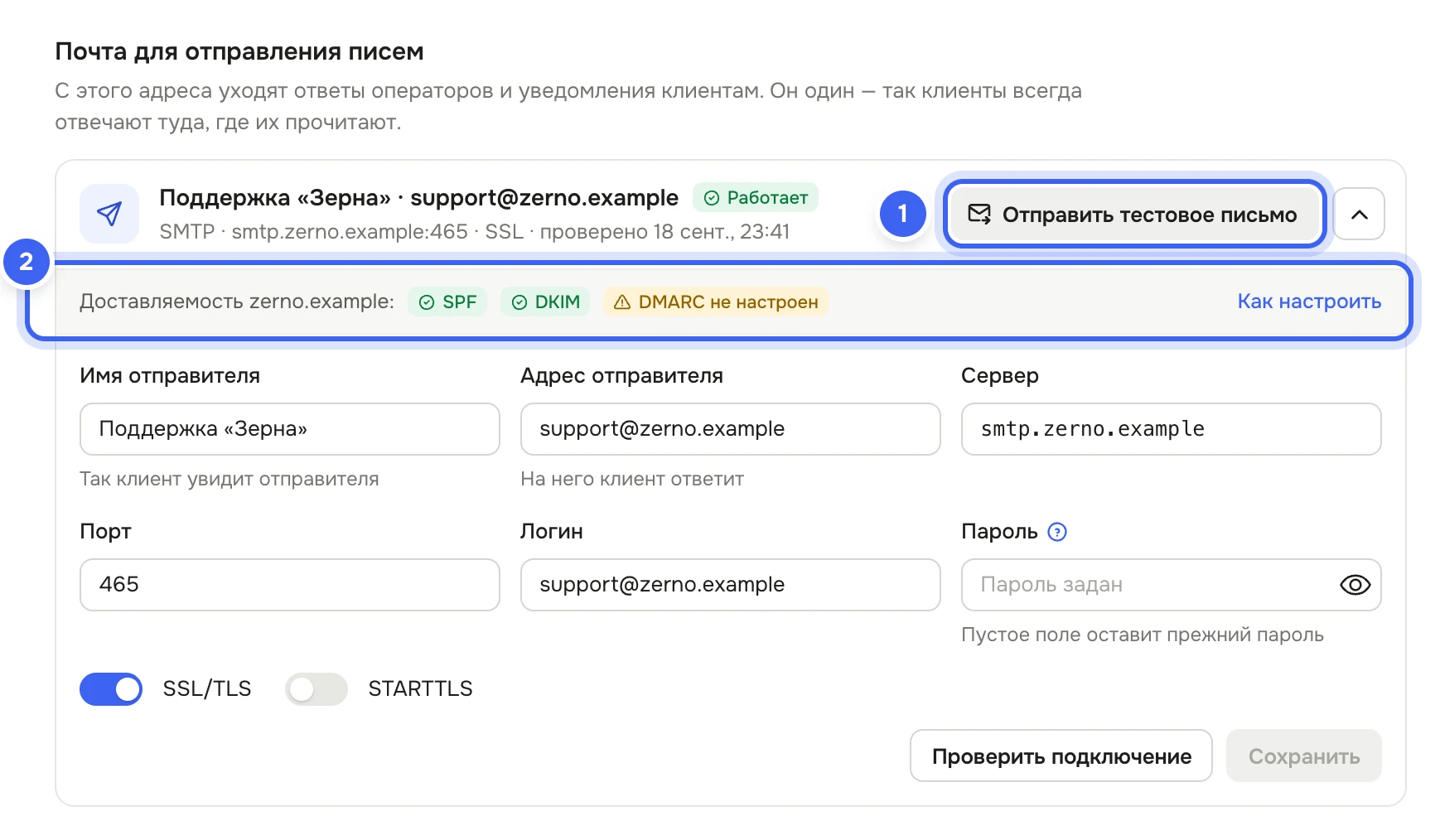
Task: Click the Сохранить button
Action: [1304, 756]
